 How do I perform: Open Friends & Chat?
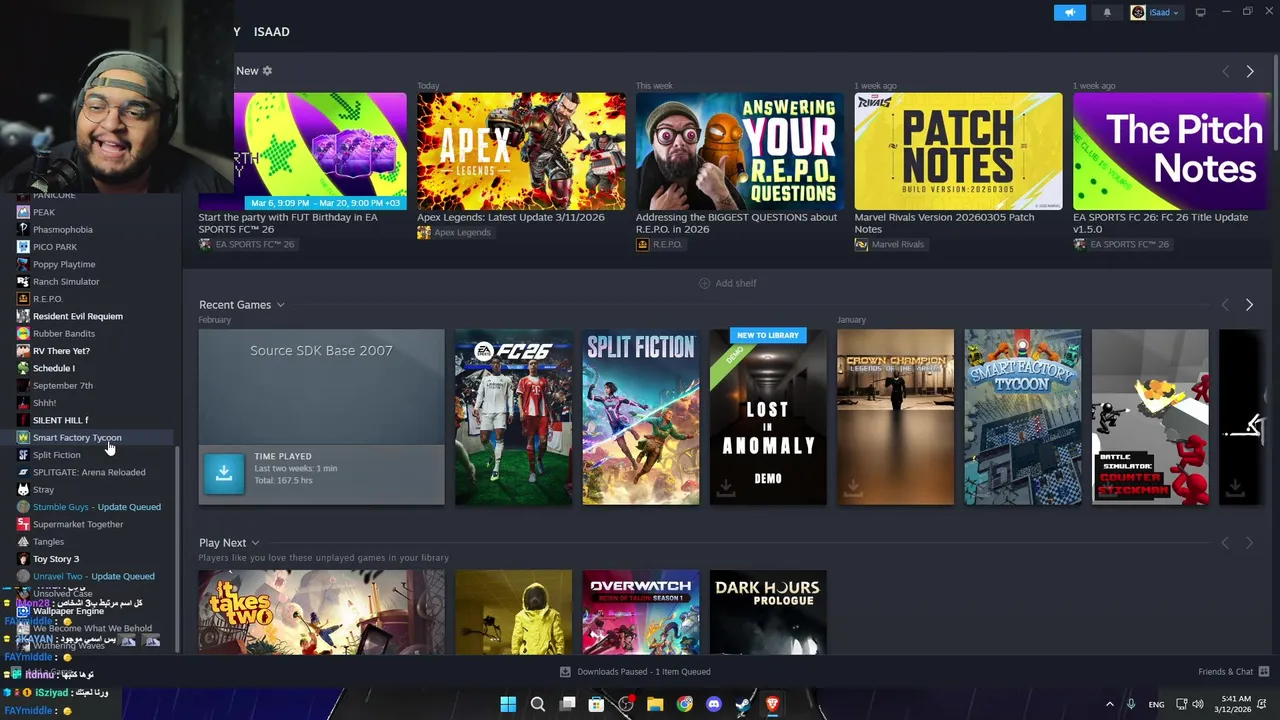(x=1233, y=672)
